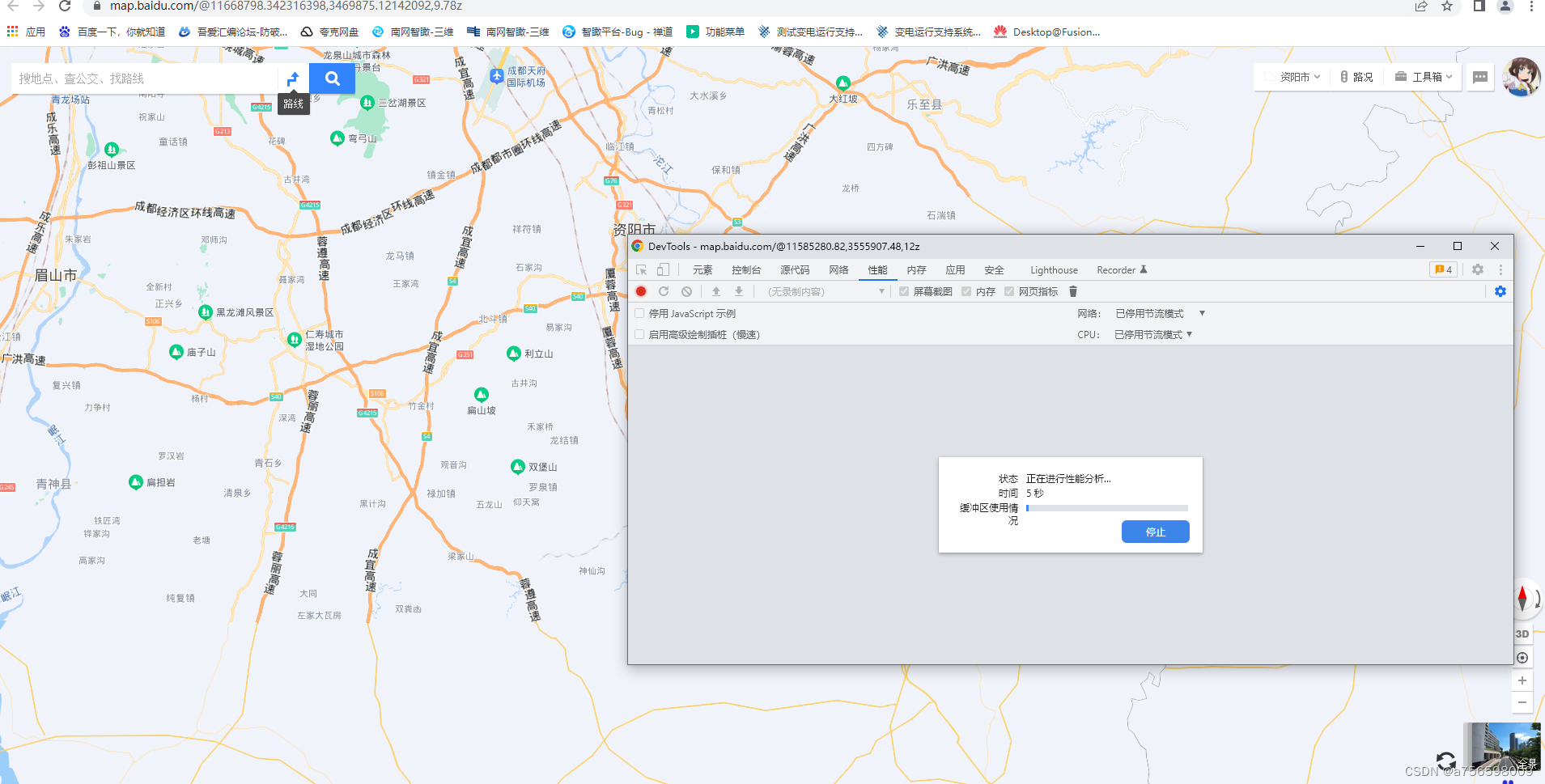Switch to the 网络 Network tab
Image resolution: width=1545 pixels, height=784 pixels.
(838, 269)
